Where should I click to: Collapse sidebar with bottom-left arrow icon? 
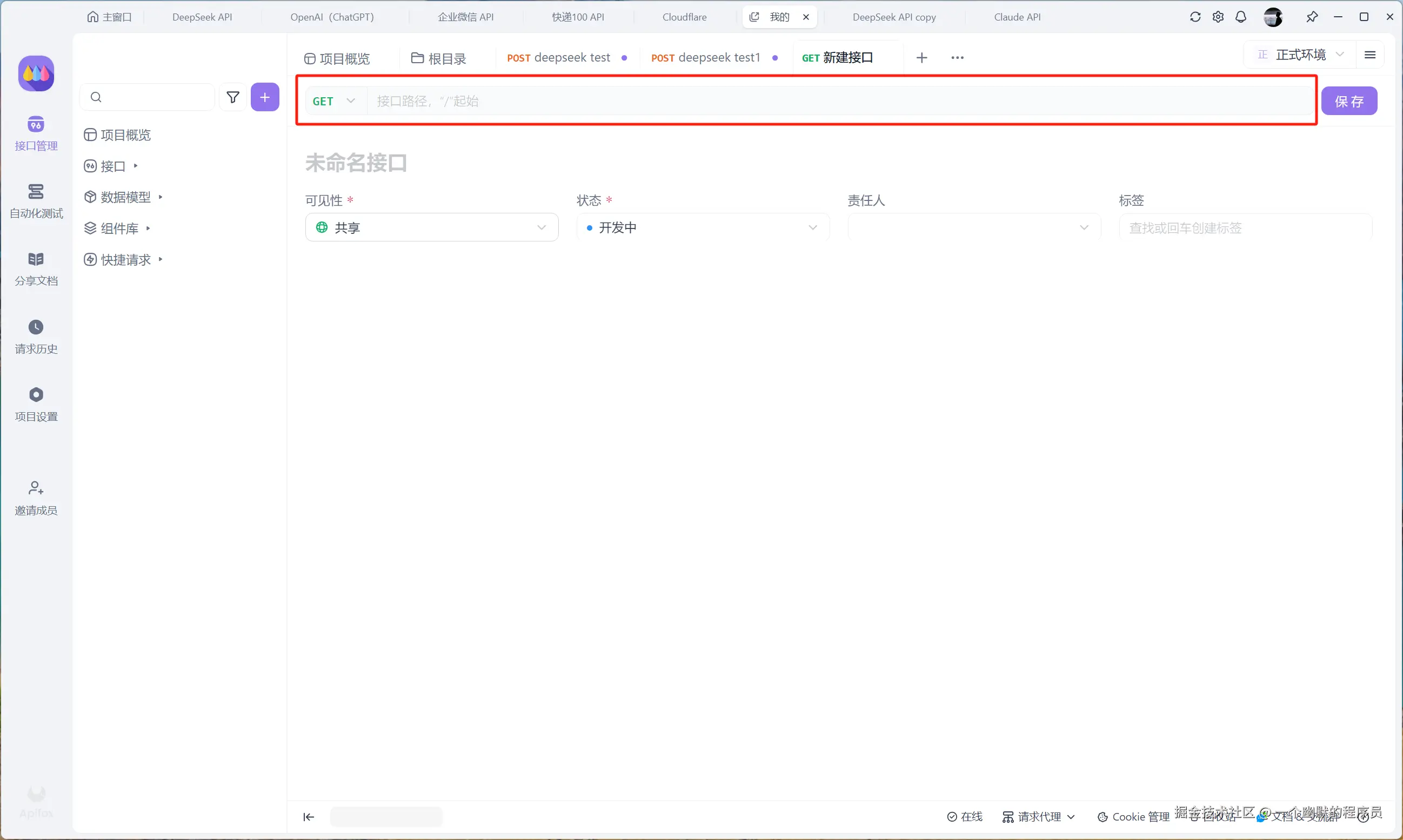tap(309, 816)
